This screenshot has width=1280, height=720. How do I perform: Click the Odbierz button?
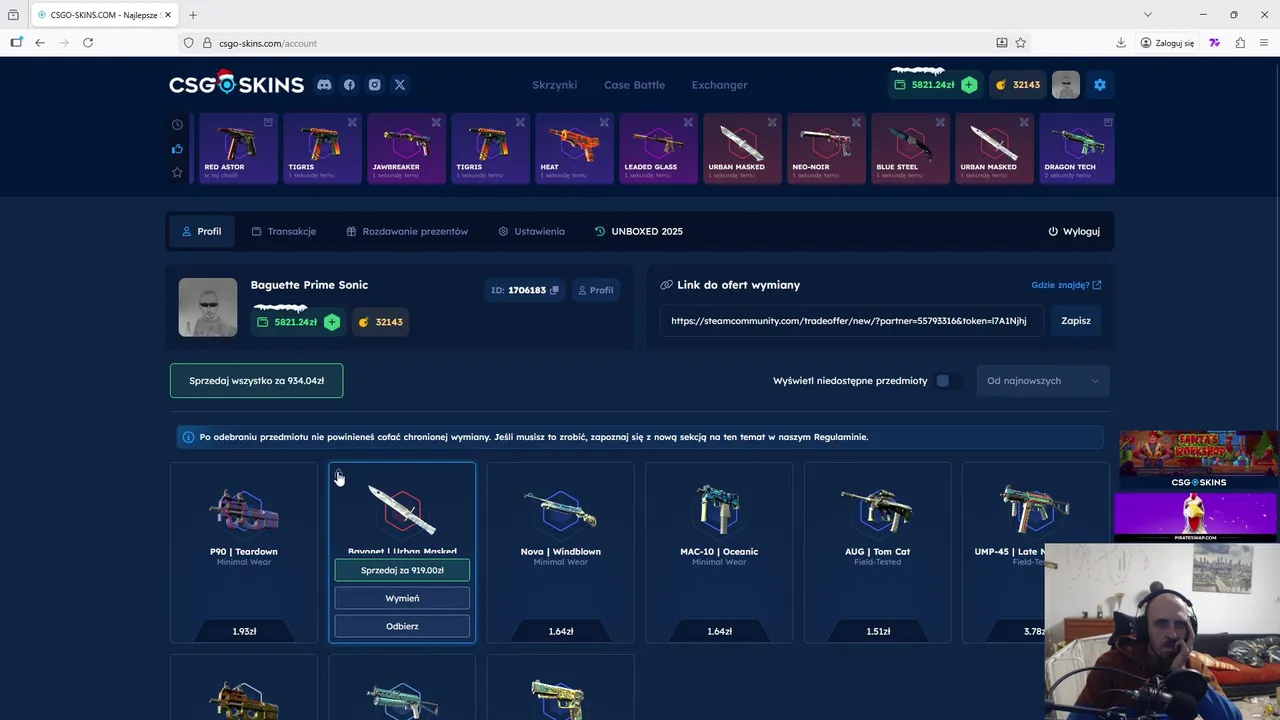402,626
